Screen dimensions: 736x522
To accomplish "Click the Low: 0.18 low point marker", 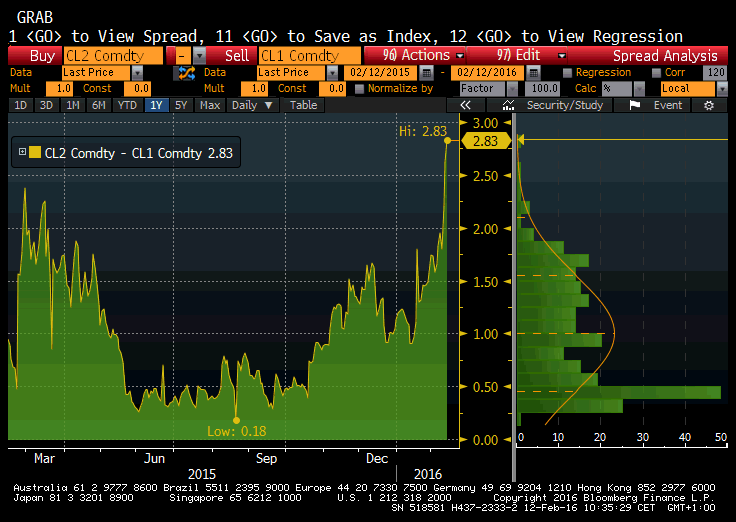I will pyautogui.click(x=237, y=420).
